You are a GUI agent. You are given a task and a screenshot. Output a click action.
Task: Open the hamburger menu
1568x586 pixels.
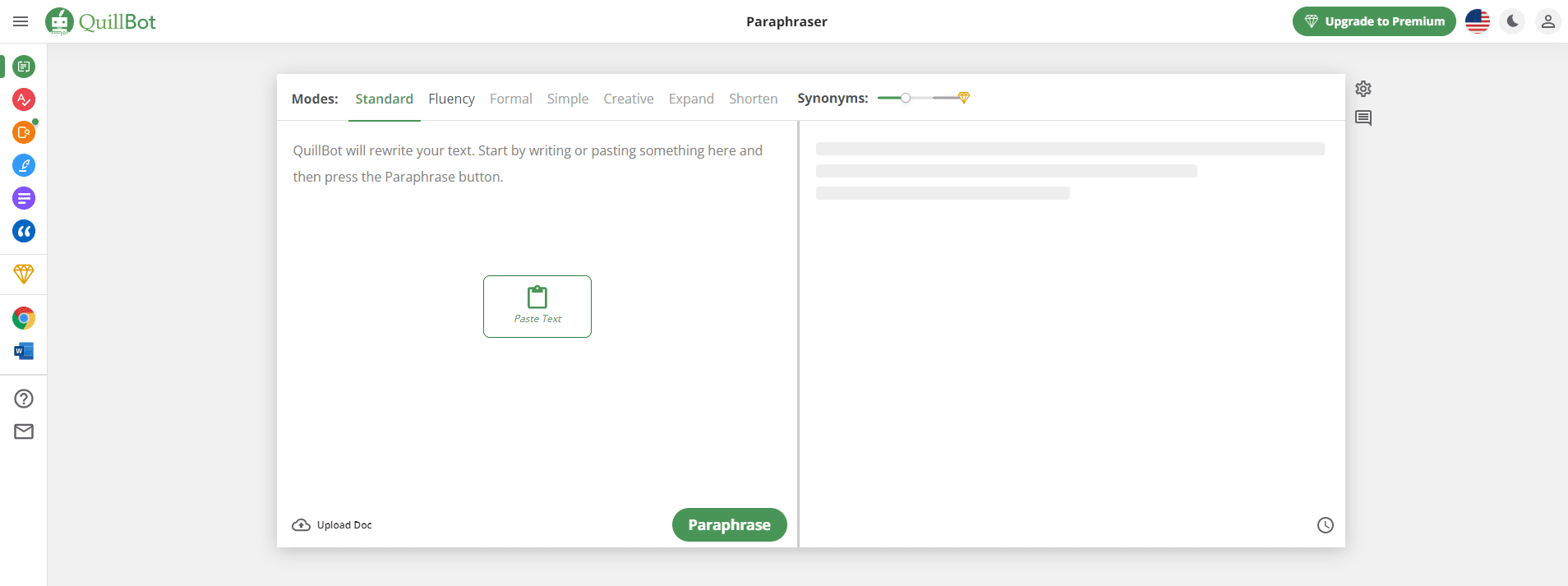tap(21, 21)
